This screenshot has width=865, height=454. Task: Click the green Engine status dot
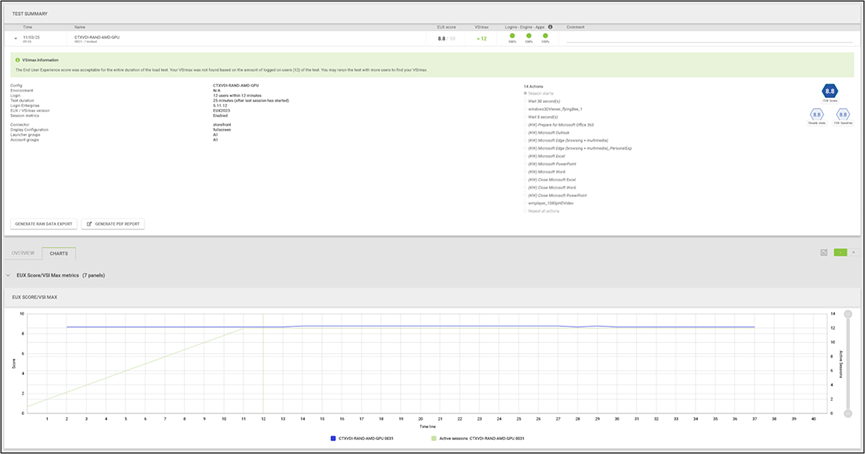point(529,36)
